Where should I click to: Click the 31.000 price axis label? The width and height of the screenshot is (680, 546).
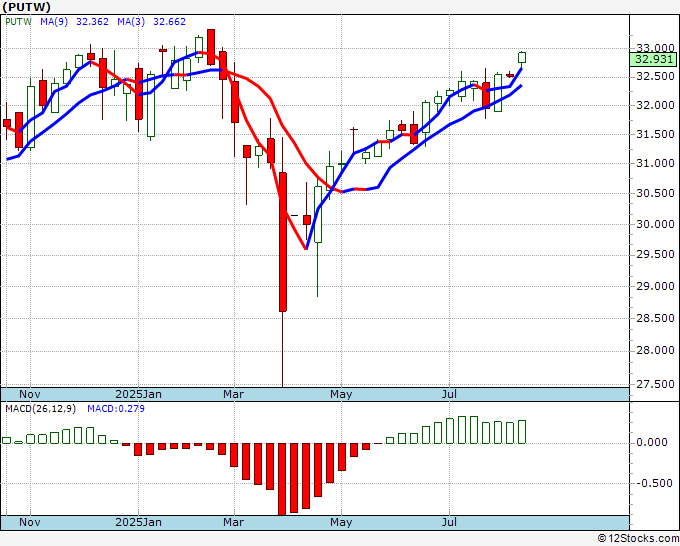655,163
